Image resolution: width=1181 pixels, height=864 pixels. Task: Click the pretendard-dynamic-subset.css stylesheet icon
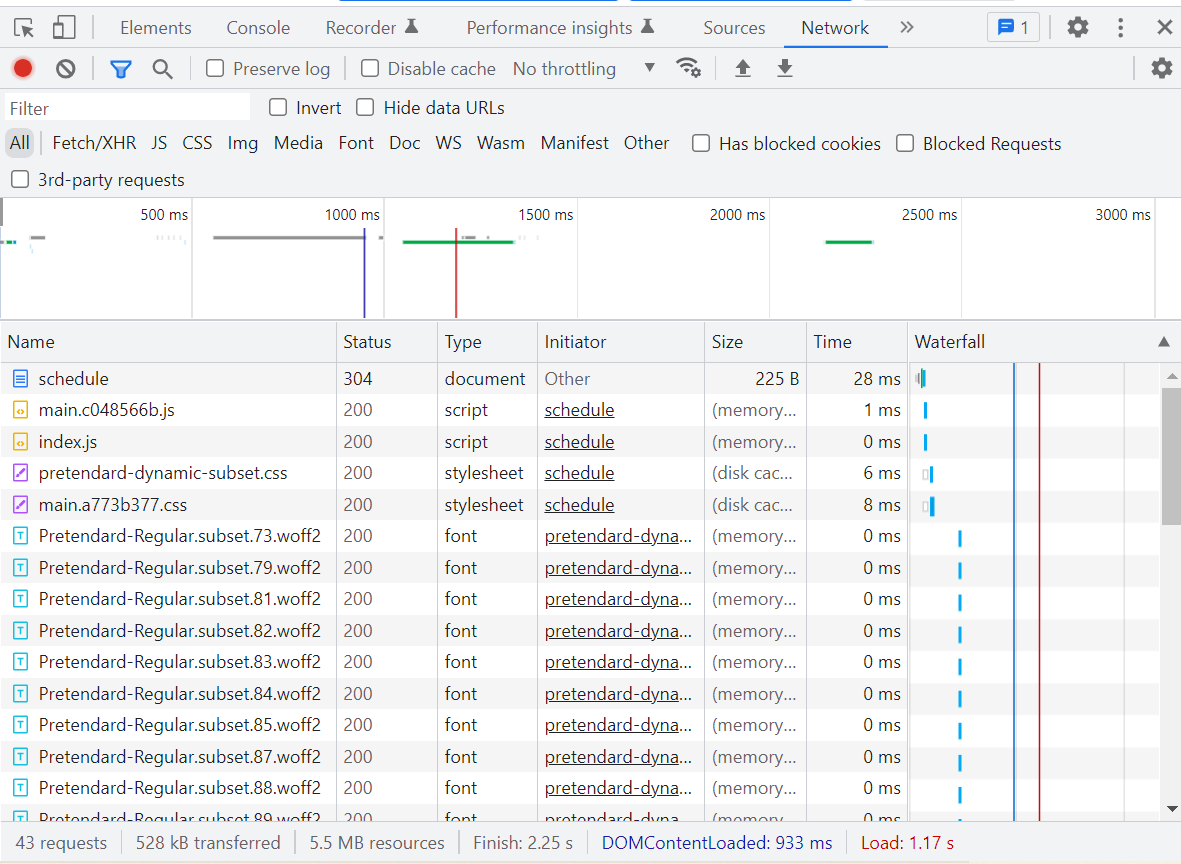point(20,473)
